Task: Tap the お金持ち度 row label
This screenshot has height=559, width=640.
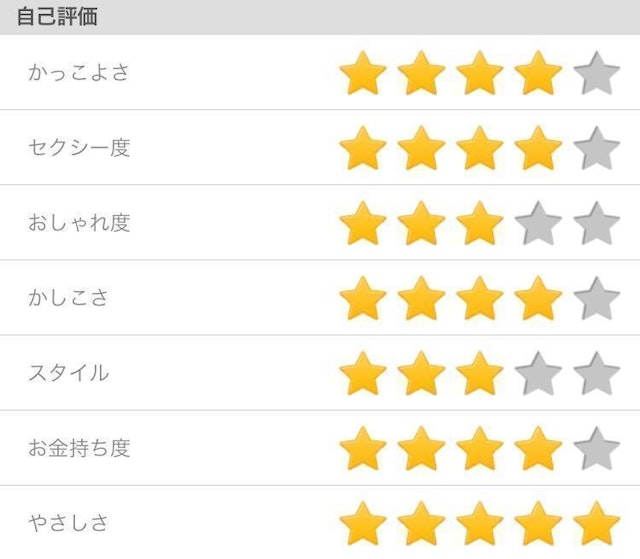Action: (79, 448)
